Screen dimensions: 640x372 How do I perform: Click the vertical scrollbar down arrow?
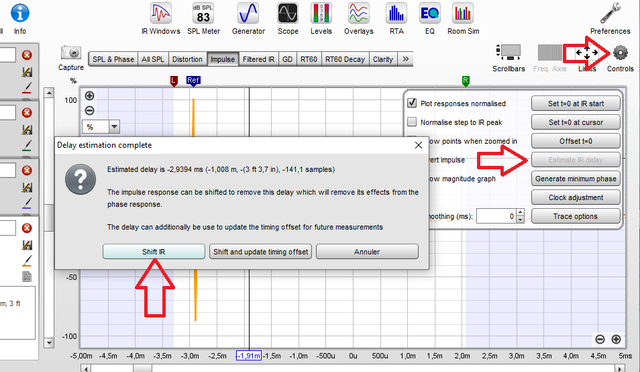[x=49, y=343]
